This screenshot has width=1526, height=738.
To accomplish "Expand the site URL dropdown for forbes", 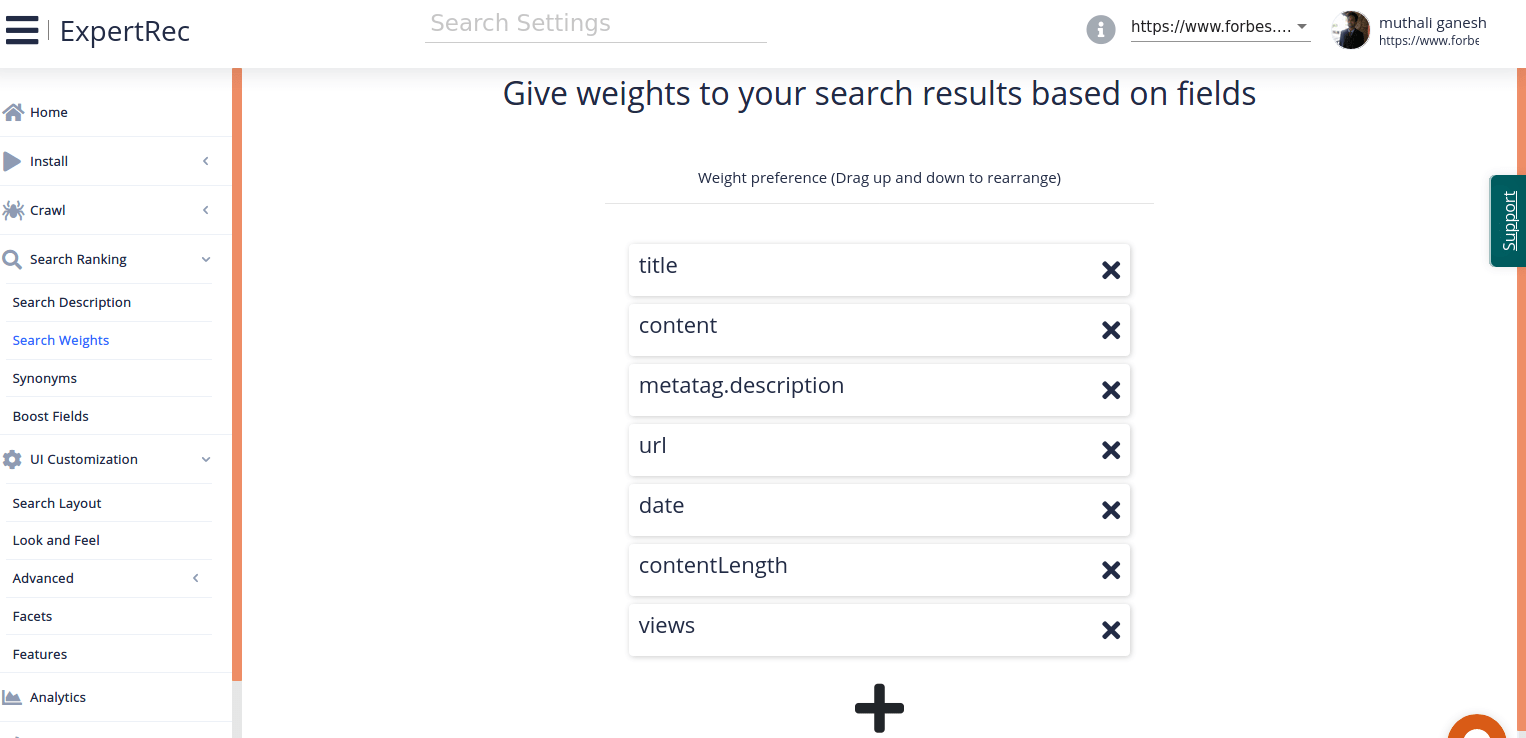I will point(1301,26).
